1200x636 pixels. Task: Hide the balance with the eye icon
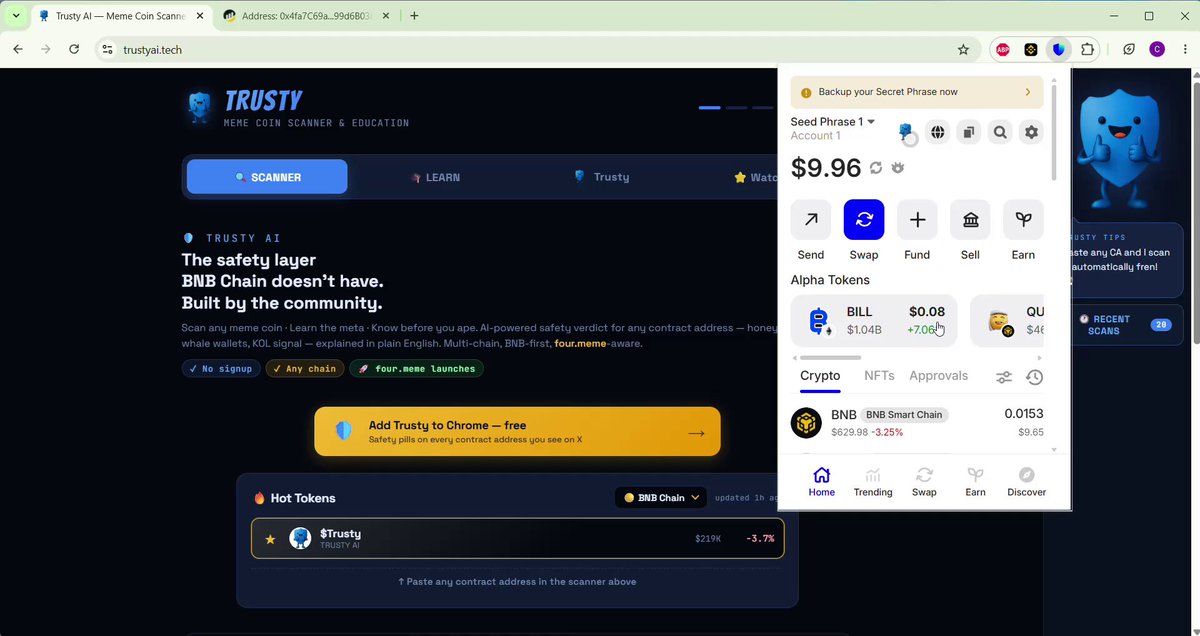point(898,168)
